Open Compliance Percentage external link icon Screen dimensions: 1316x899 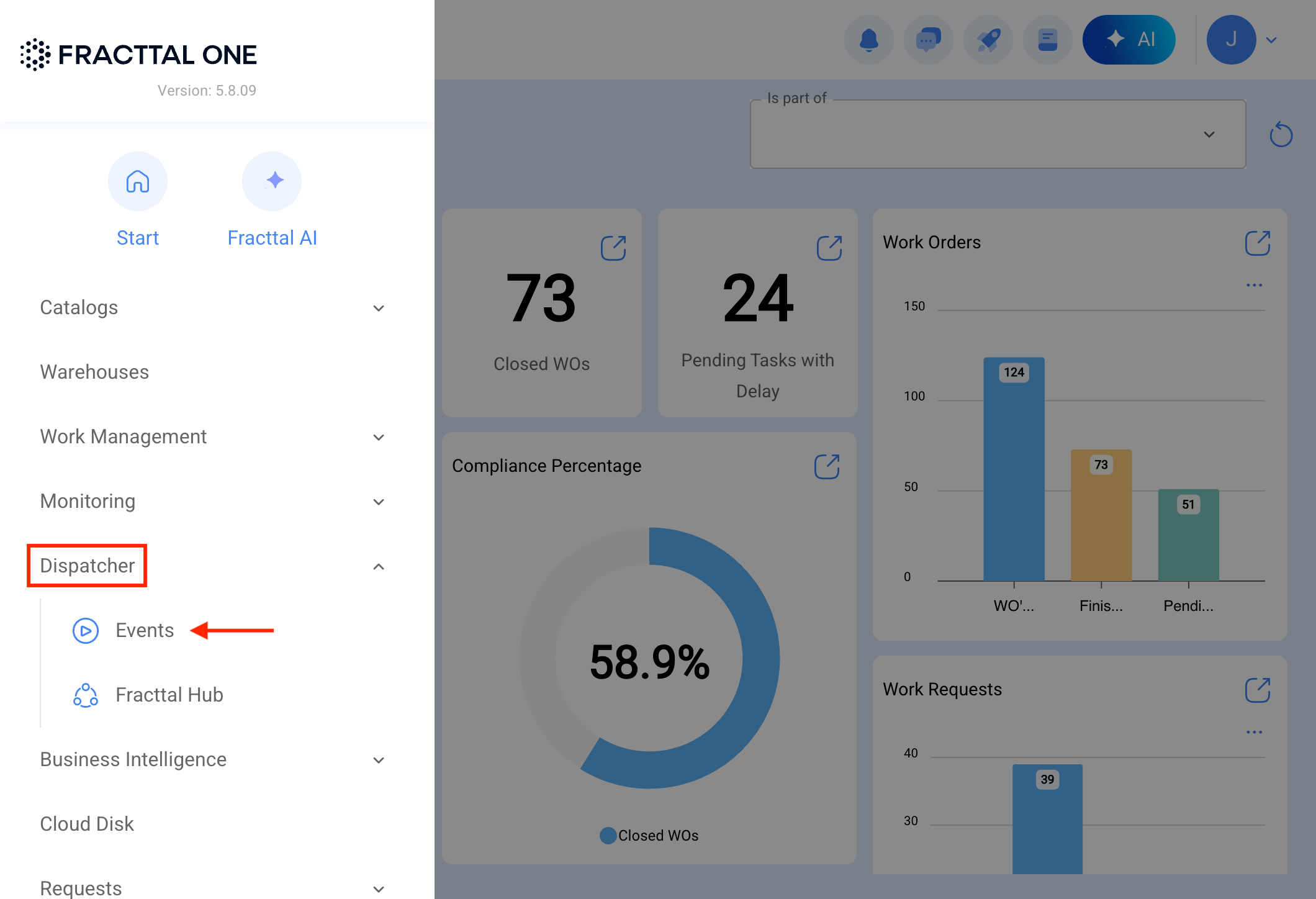pos(827,466)
